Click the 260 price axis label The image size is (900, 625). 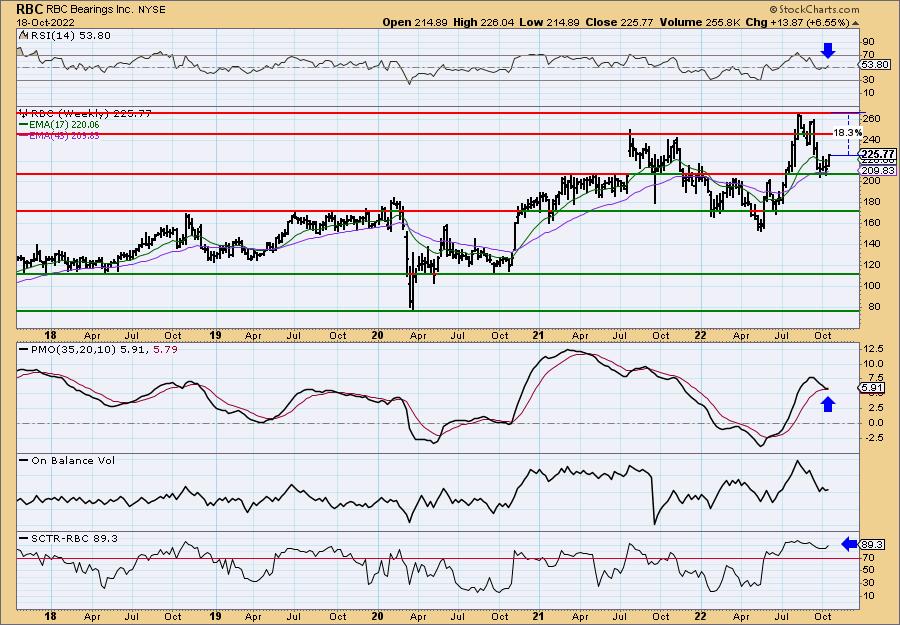[871, 119]
